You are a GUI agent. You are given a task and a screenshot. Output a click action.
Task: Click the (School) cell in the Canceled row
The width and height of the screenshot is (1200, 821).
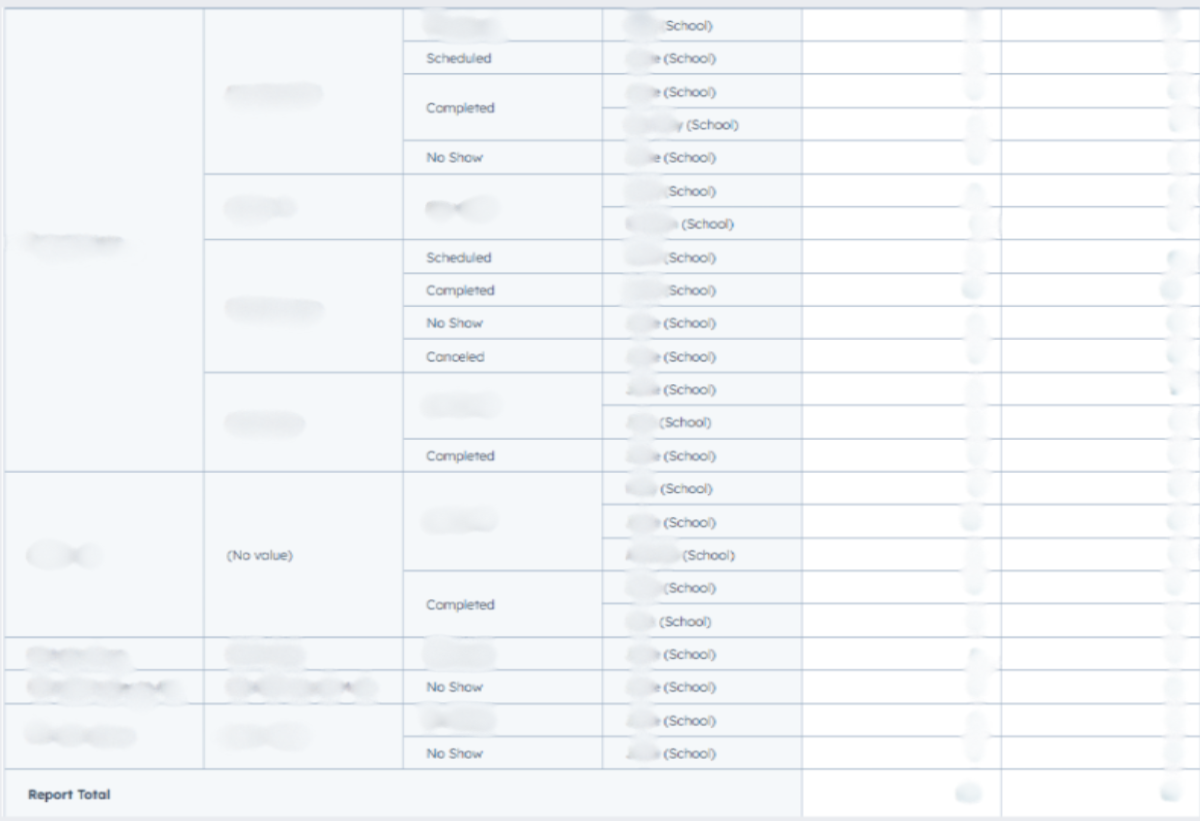point(688,356)
